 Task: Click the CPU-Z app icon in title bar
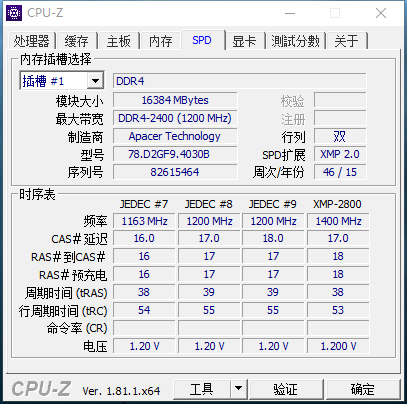point(14,13)
